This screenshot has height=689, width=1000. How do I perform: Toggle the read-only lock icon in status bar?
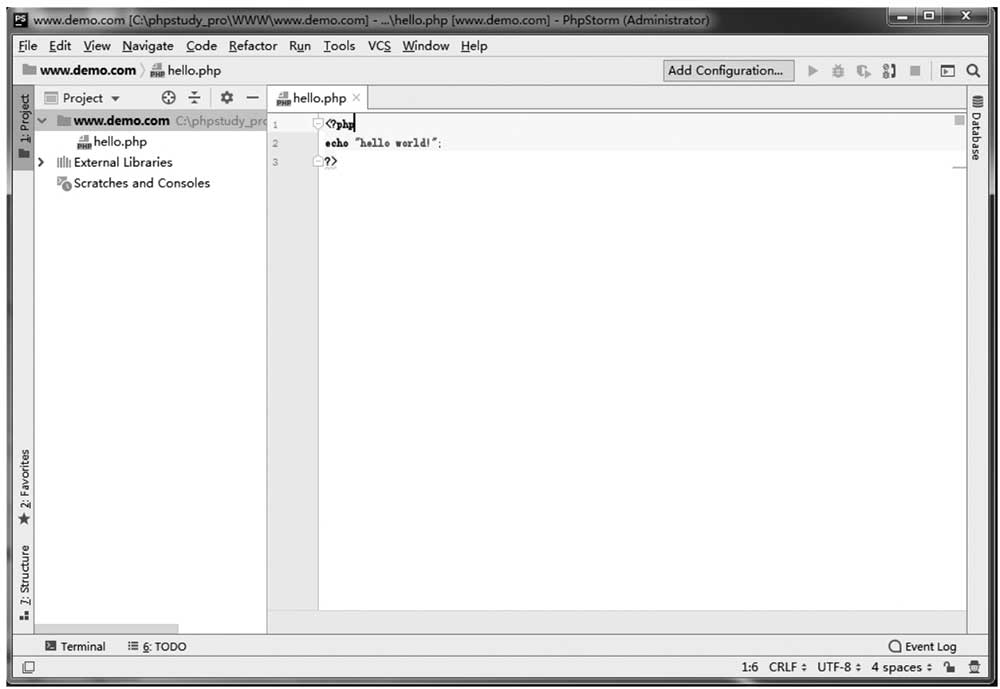click(x=950, y=667)
